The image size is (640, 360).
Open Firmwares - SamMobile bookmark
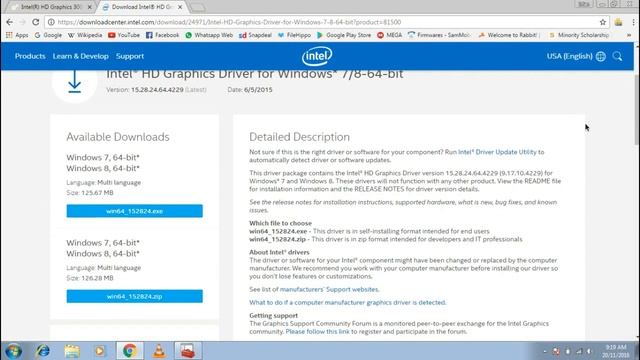(x=439, y=35)
